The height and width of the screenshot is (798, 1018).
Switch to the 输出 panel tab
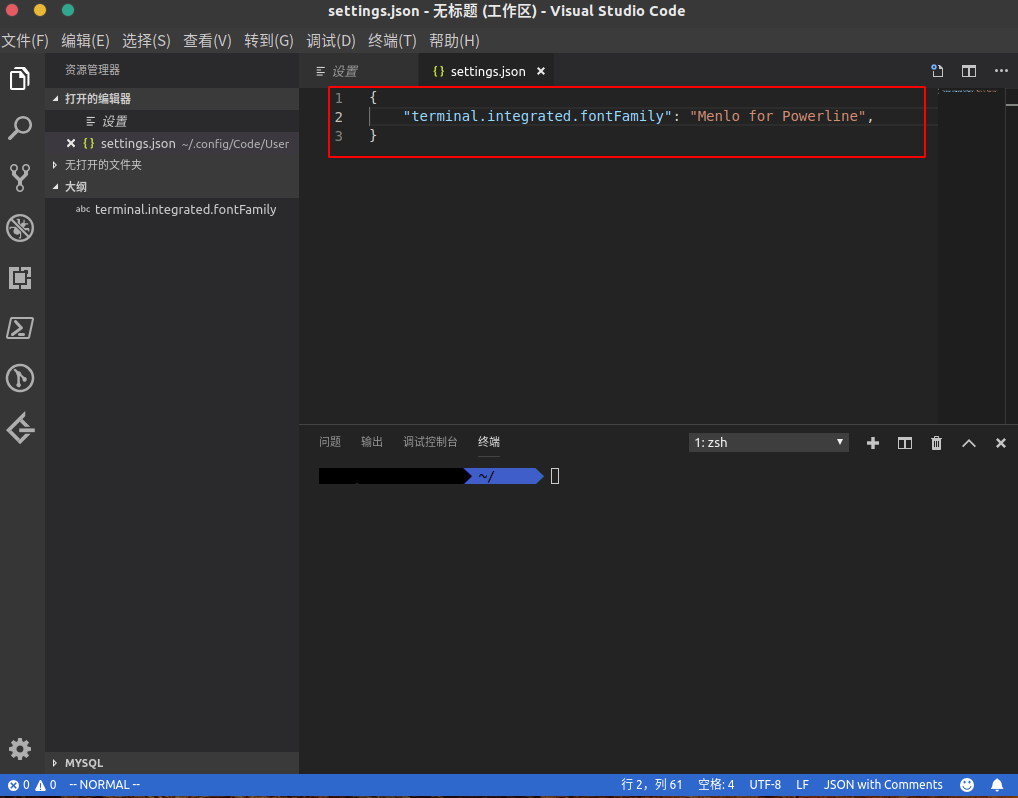click(x=372, y=442)
